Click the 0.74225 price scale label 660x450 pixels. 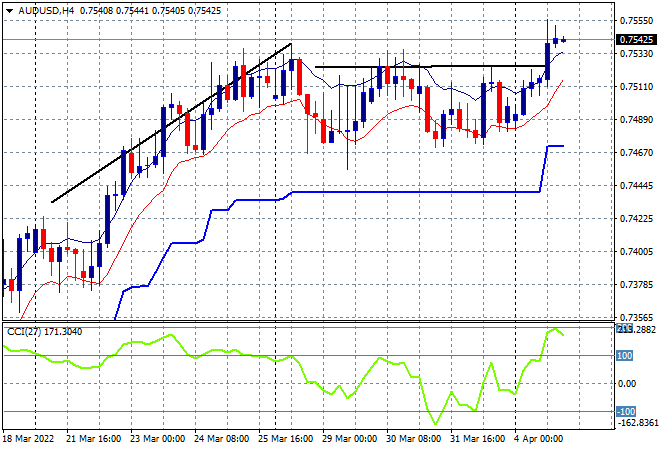click(636, 218)
